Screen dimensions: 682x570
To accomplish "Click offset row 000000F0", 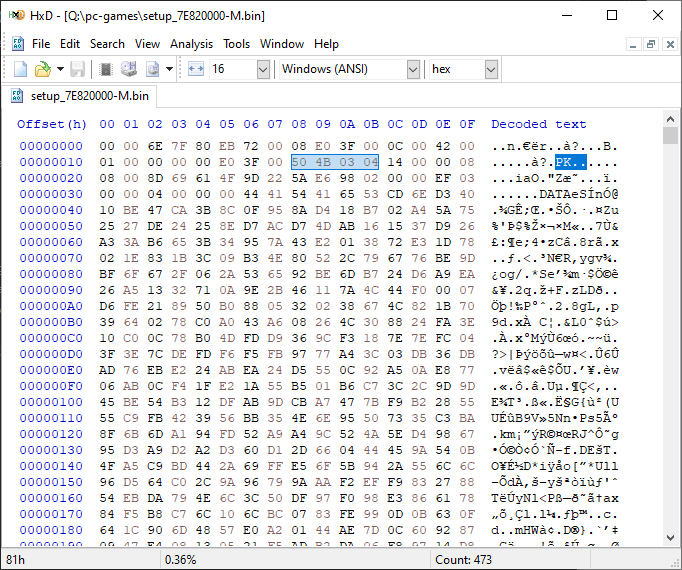I will pos(51,386).
